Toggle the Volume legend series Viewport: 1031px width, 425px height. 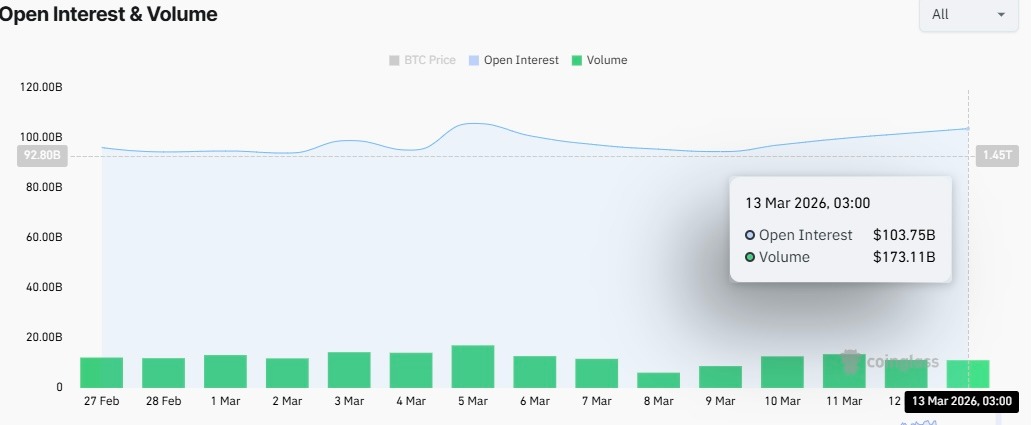[x=598, y=60]
